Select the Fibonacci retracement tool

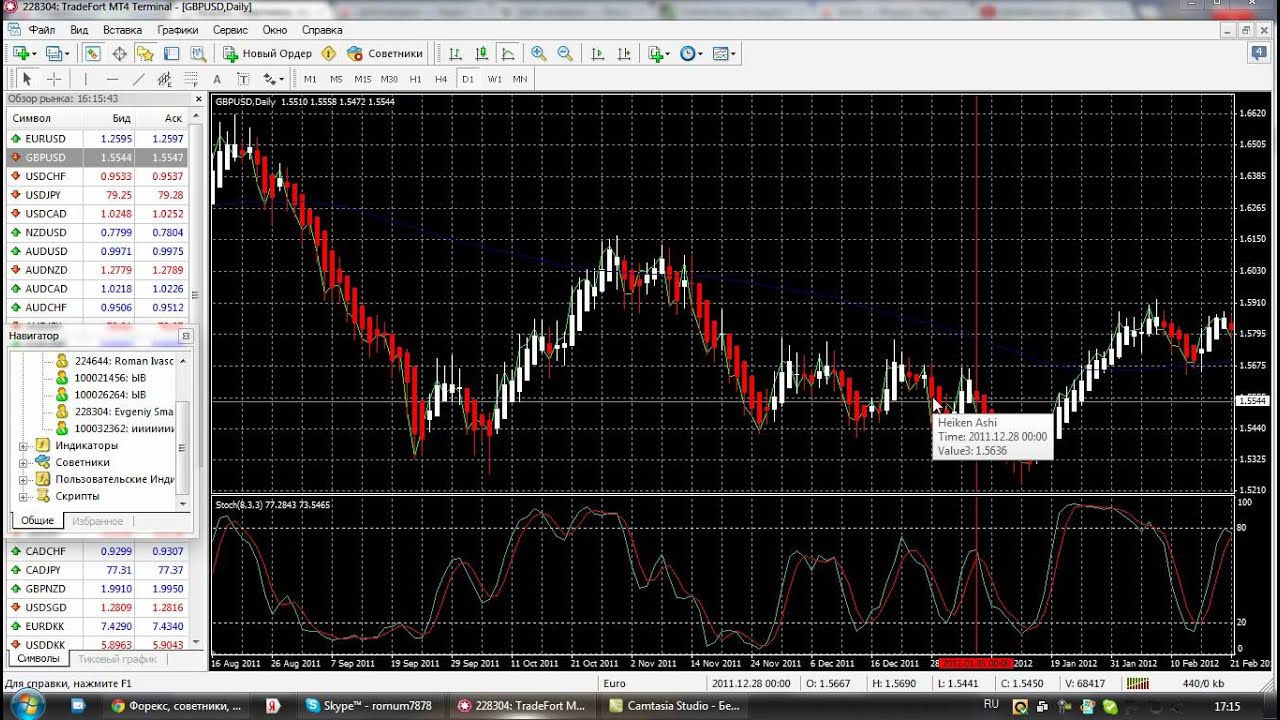point(191,79)
